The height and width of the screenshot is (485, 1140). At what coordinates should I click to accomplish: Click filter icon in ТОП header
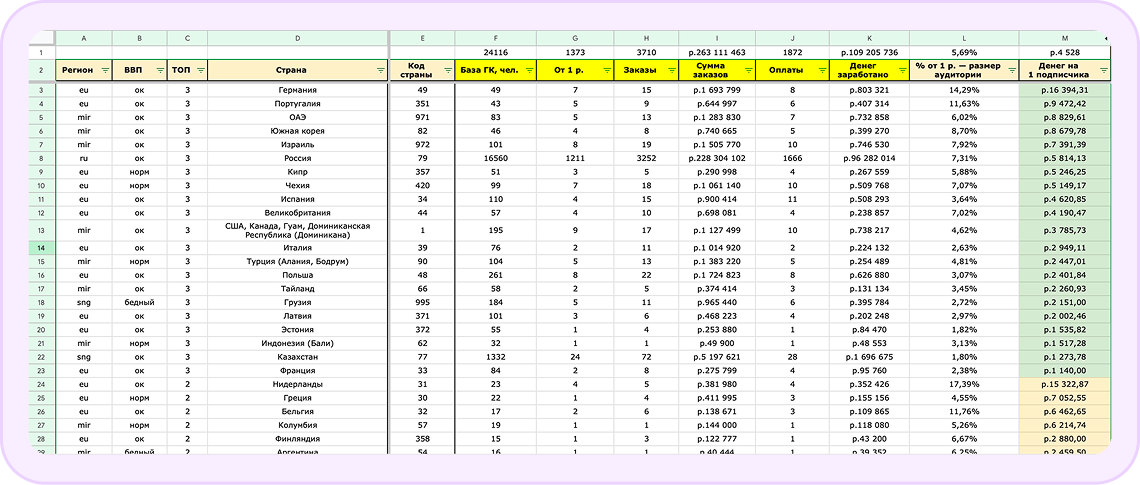(x=200, y=71)
